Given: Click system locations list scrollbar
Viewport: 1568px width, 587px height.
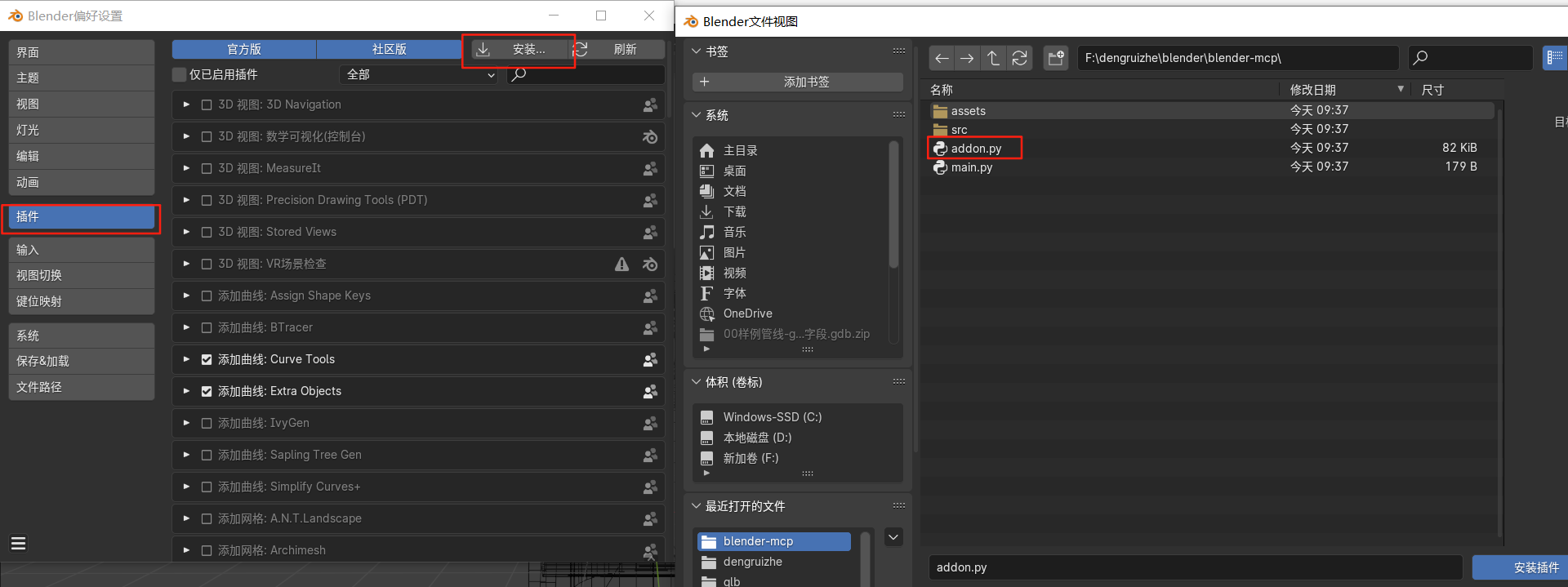Looking at the screenshot, I should click(893, 204).
